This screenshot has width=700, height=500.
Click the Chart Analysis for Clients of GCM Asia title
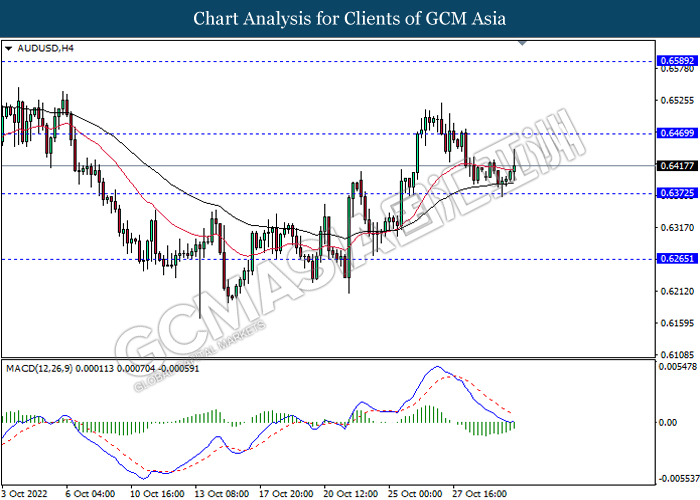[350, 19]
